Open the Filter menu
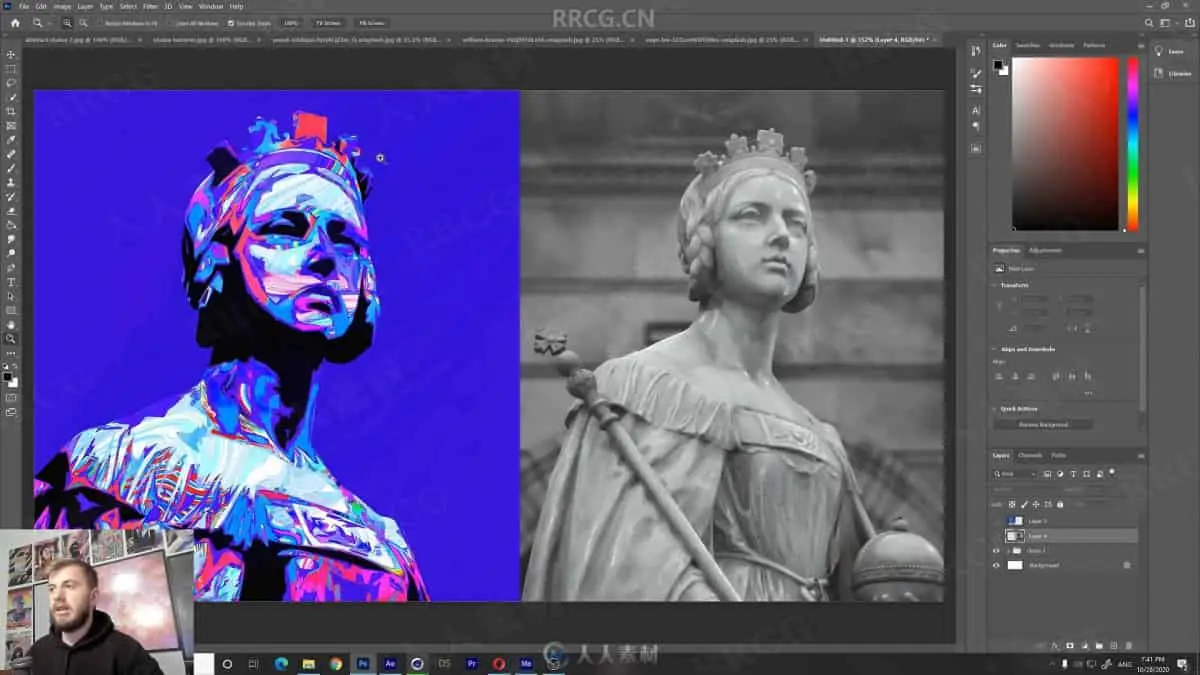 pos(150,6)
